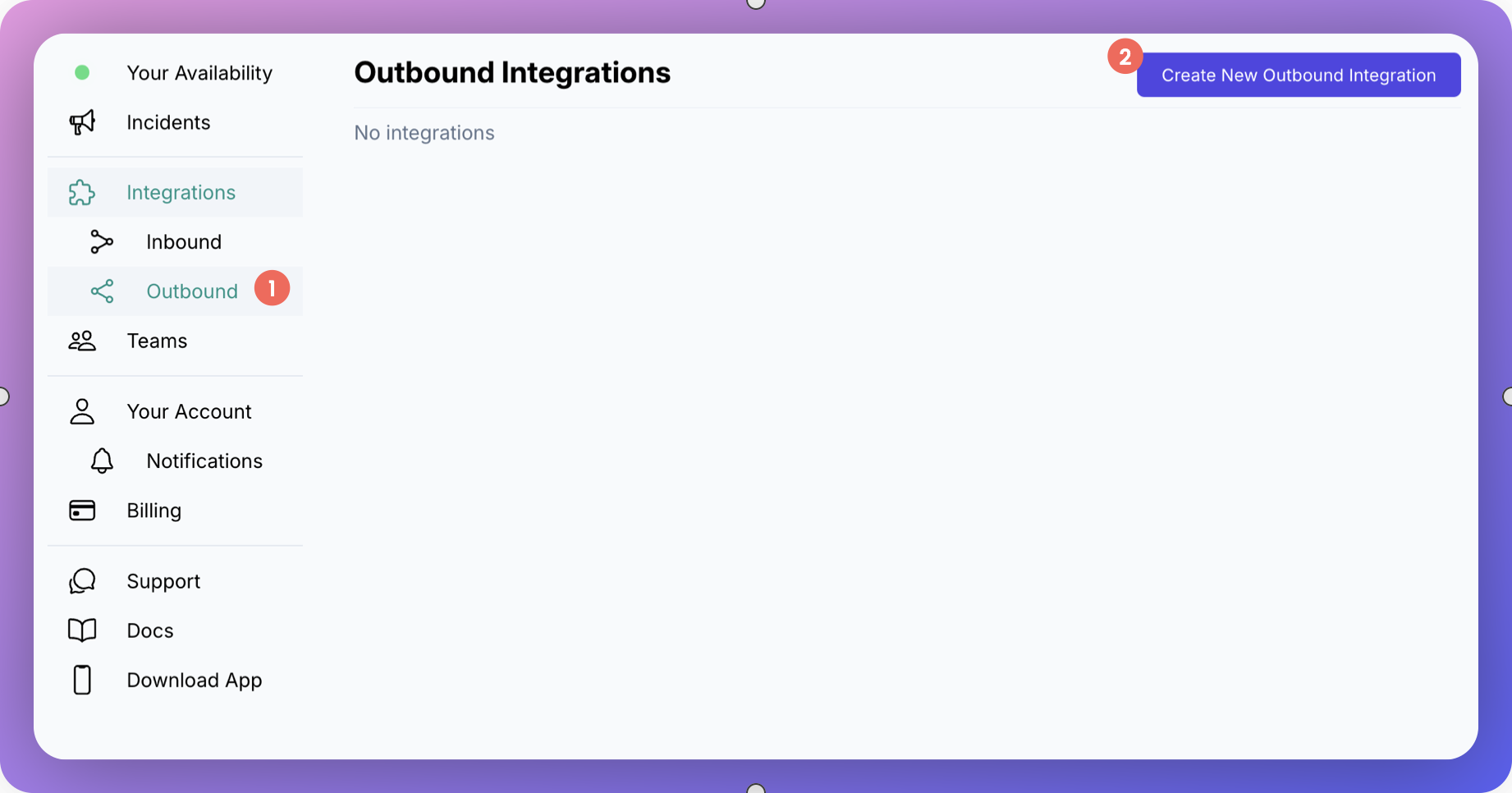Open Notifications preferences
This screenshot has width=1512, height=793.
click(204, 461)
